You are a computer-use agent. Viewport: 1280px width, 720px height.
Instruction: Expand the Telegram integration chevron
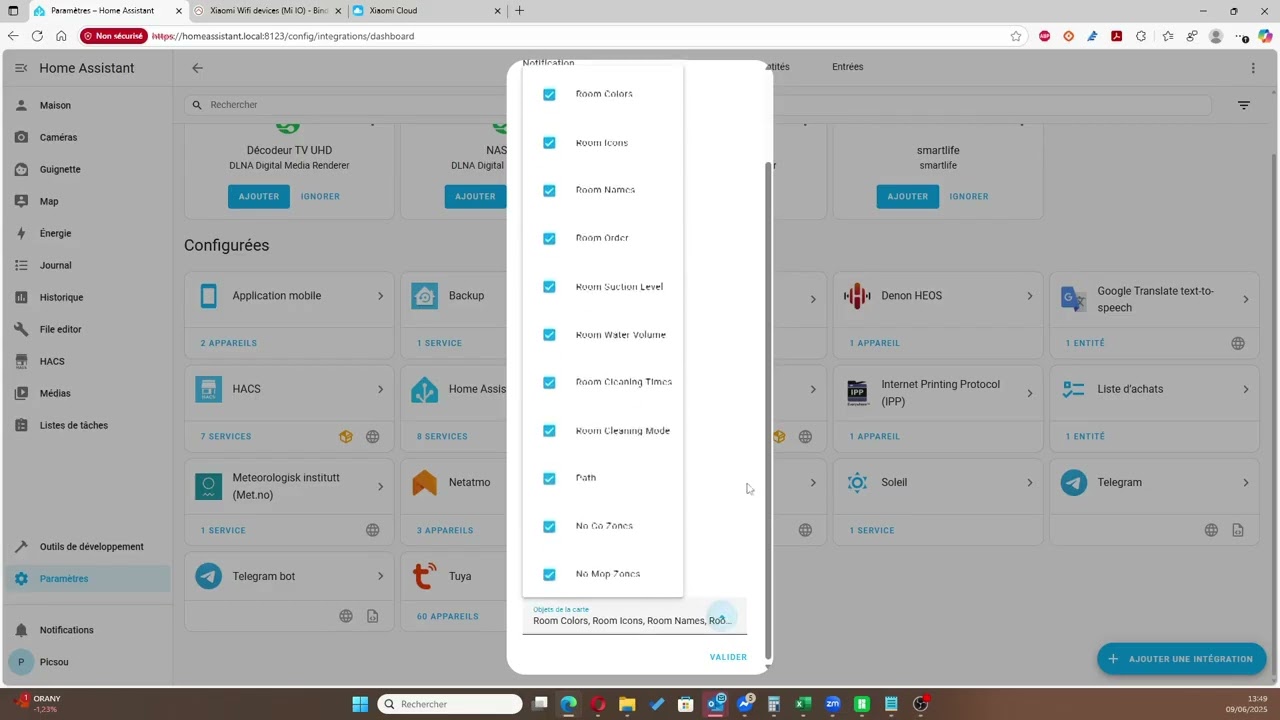pyautogui.click(x=1246, y=482)
